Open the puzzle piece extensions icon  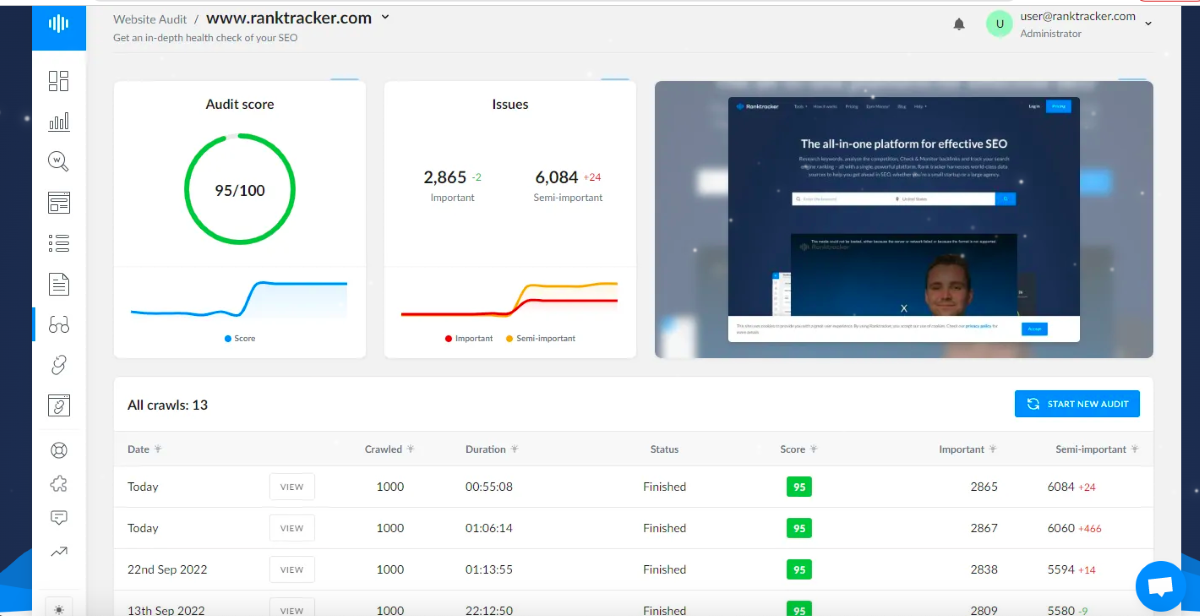click(x=59, y=484)
